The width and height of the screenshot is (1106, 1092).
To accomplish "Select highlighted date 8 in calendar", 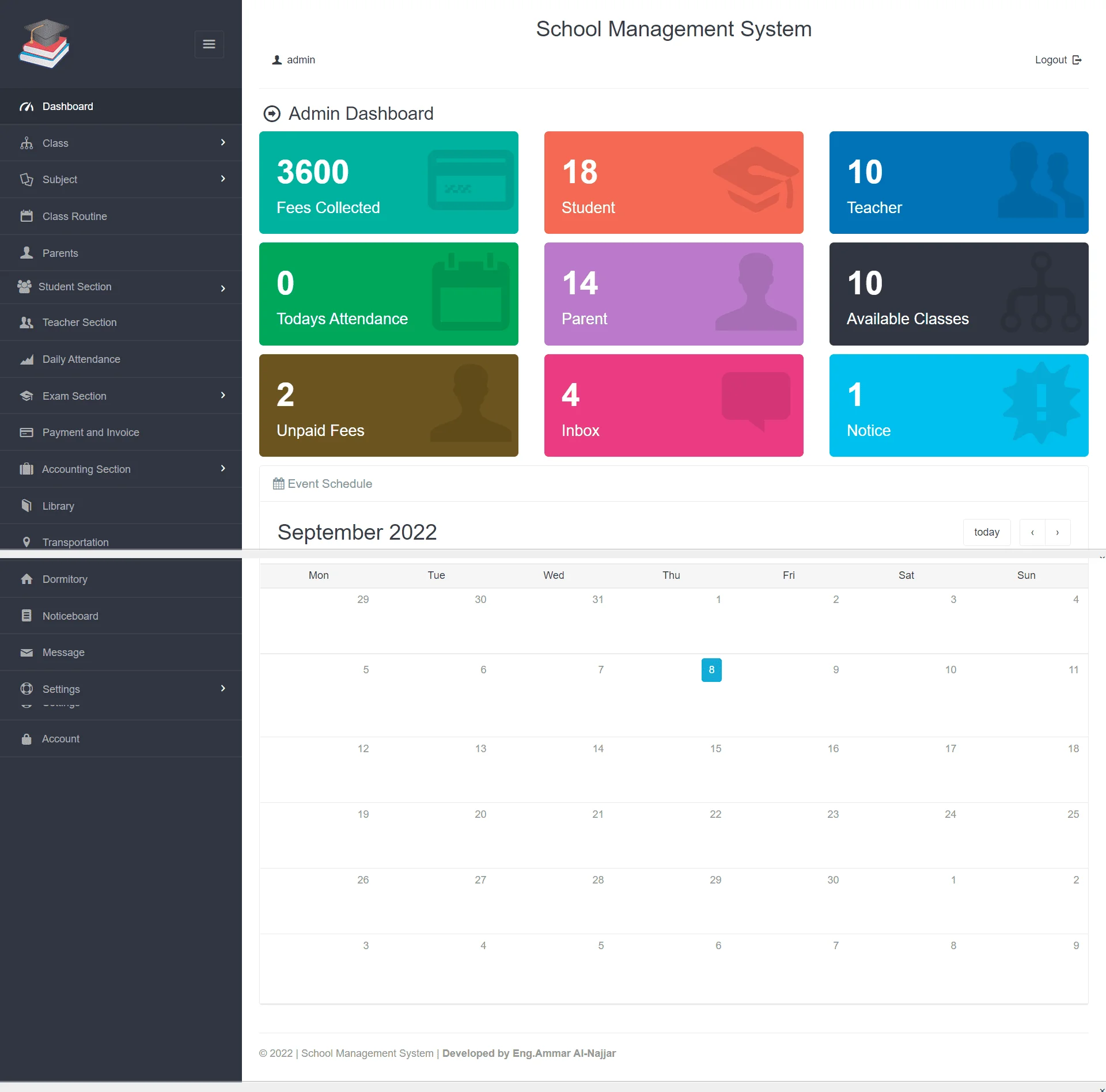I will [711, 670].
